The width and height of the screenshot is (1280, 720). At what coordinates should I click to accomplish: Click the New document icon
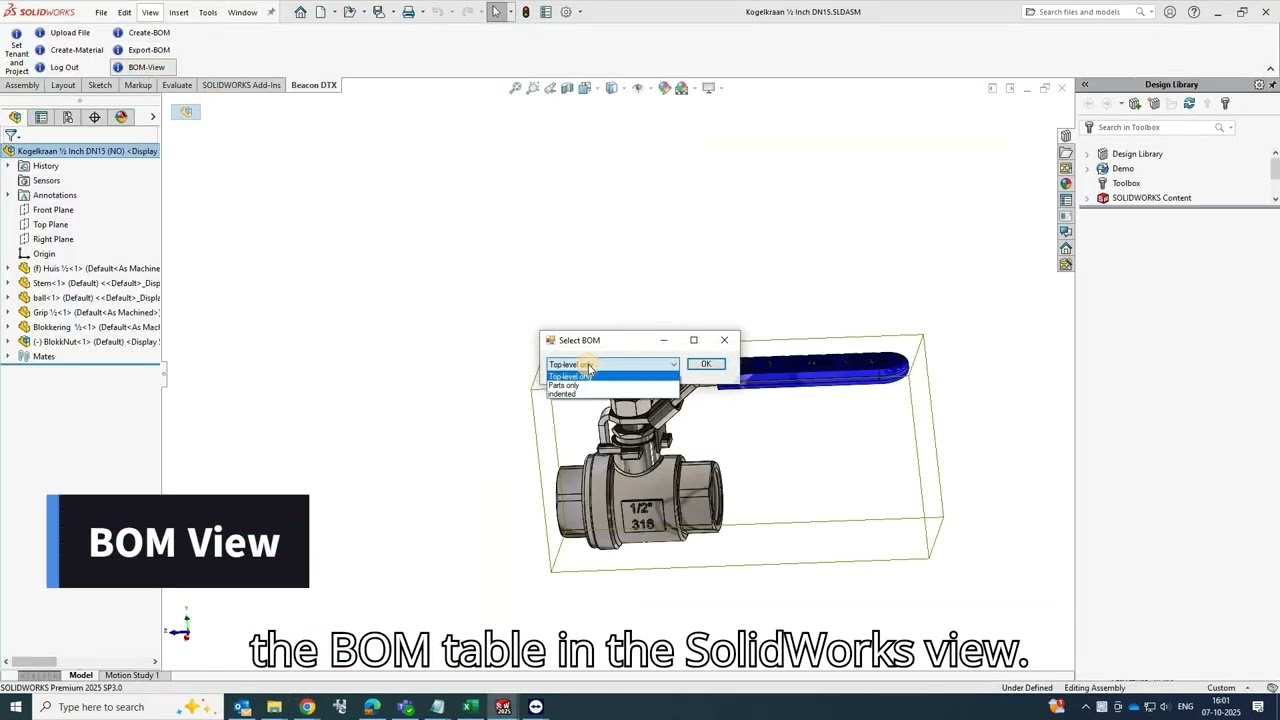tap(321, 12)
